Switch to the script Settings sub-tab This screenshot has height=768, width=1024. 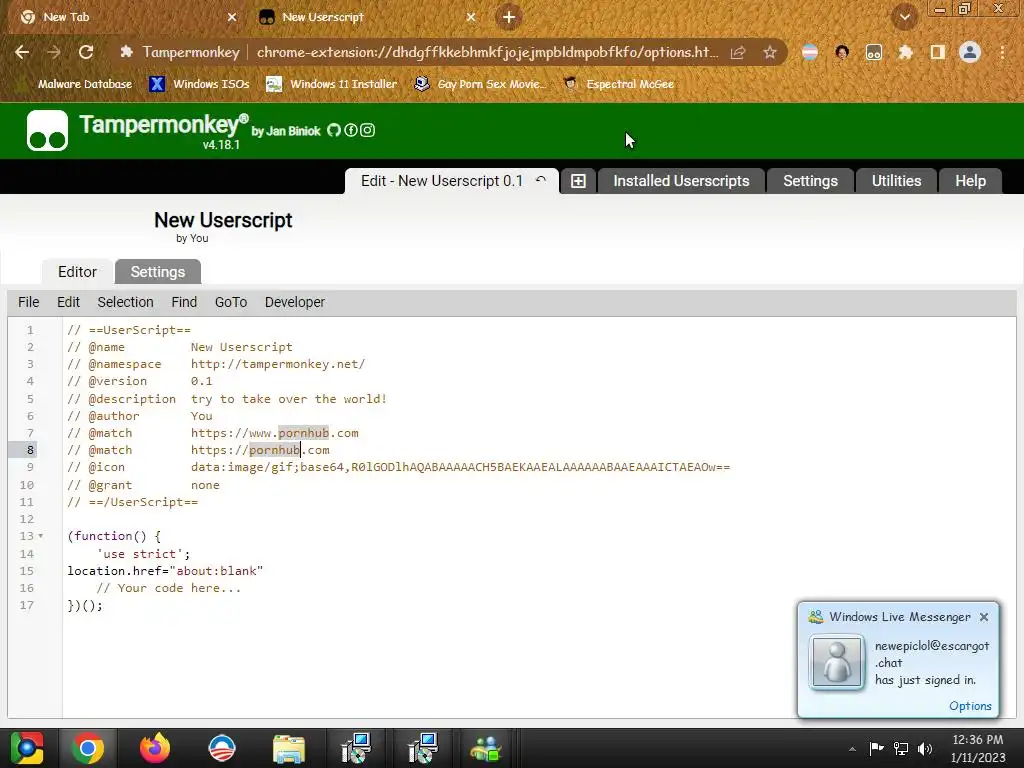coord(157,272)
